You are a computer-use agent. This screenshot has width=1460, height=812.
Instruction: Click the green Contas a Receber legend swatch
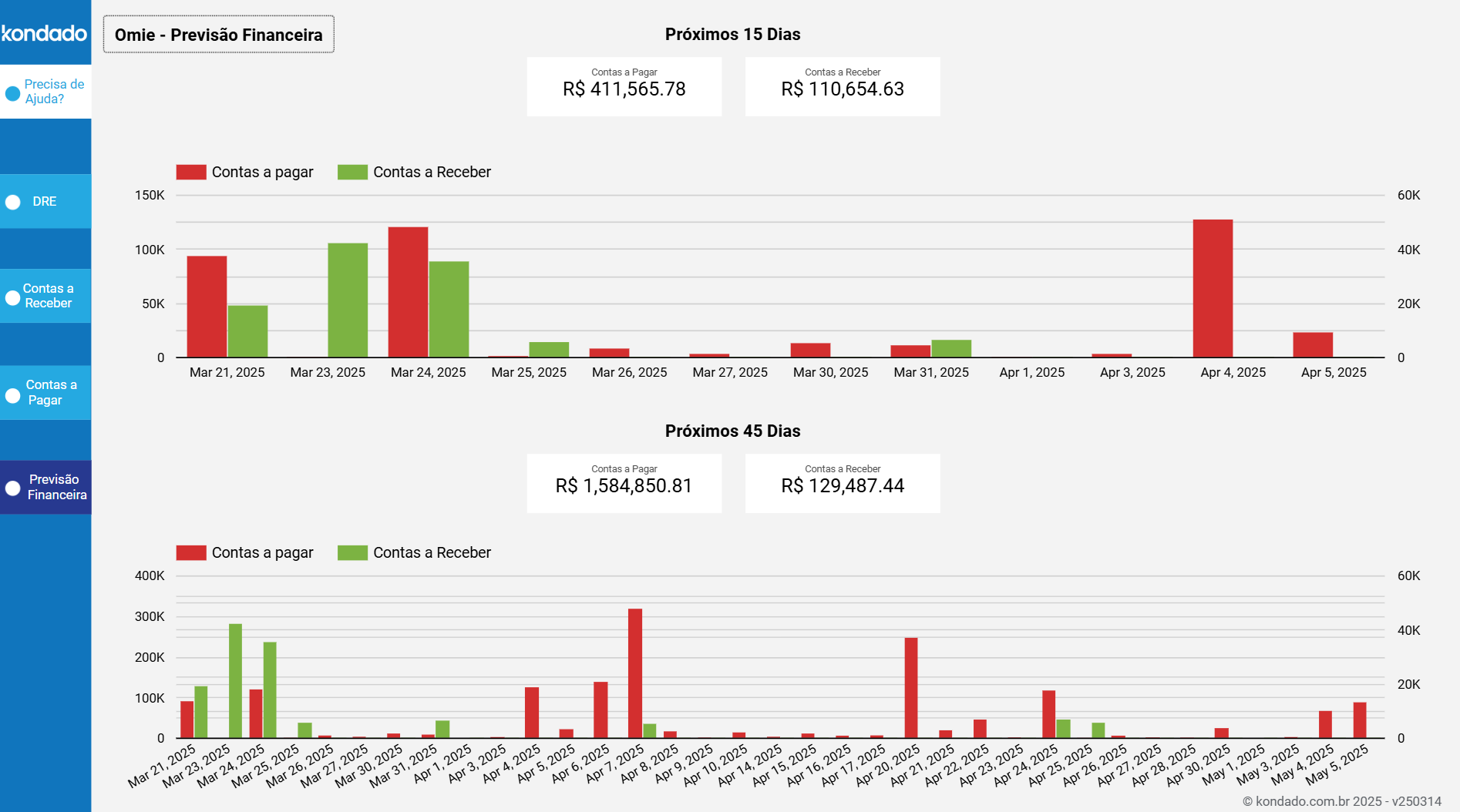coord(352,171)
